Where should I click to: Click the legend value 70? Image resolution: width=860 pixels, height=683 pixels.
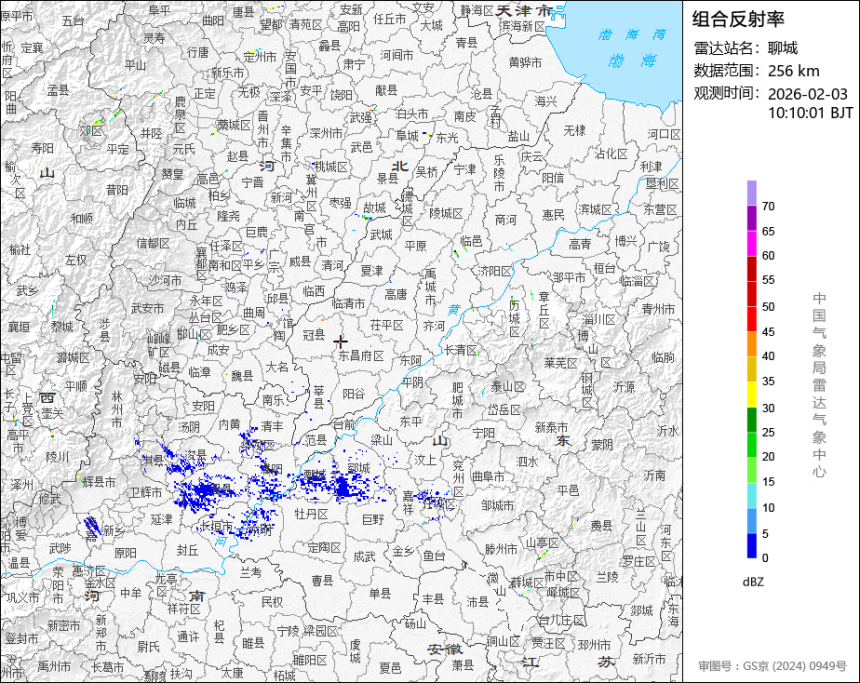pyautogui.click(x=768, y=206)
